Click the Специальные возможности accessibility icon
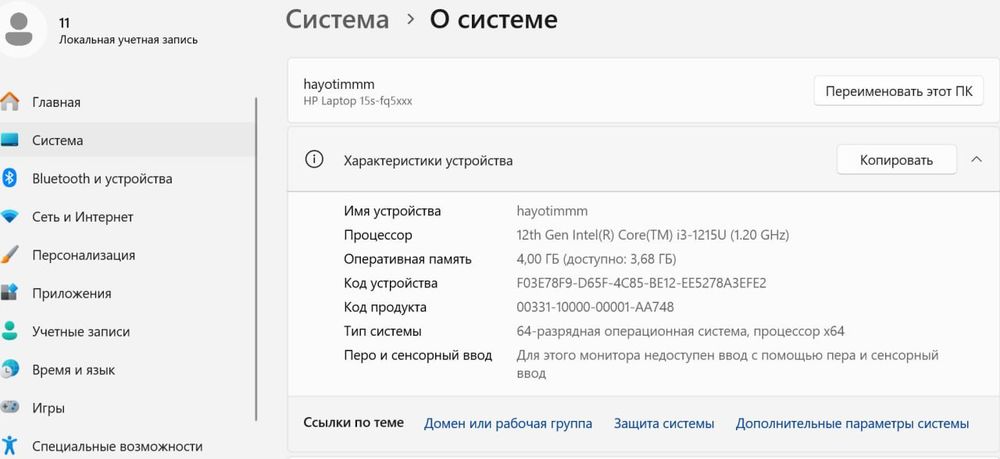Image resolution: width=1000 pixels, height=459 pixels. (x=9, y=446)
